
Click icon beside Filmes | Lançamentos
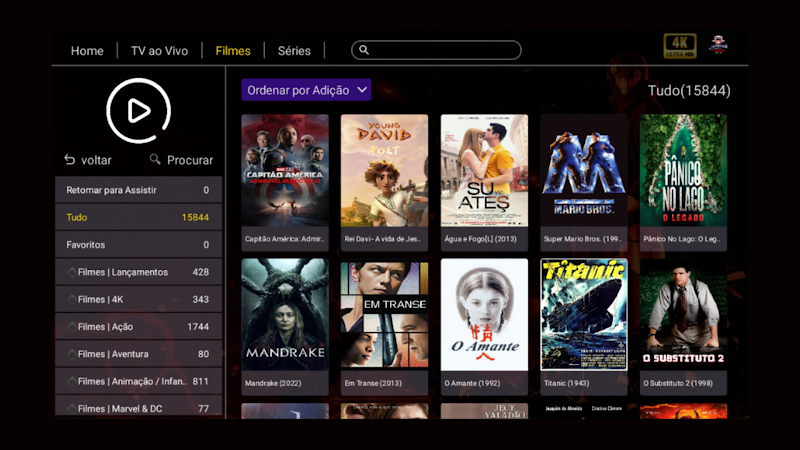click(72, 272)
